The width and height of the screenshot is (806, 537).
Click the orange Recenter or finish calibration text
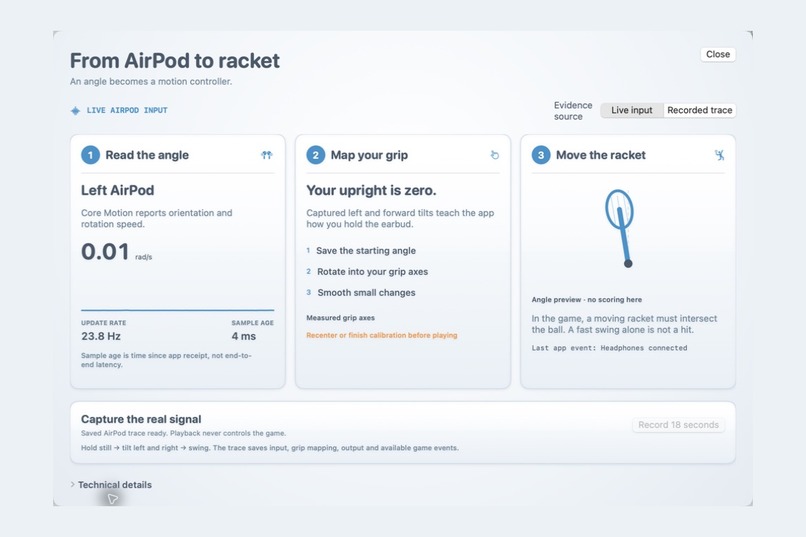[x=381, y=335]
